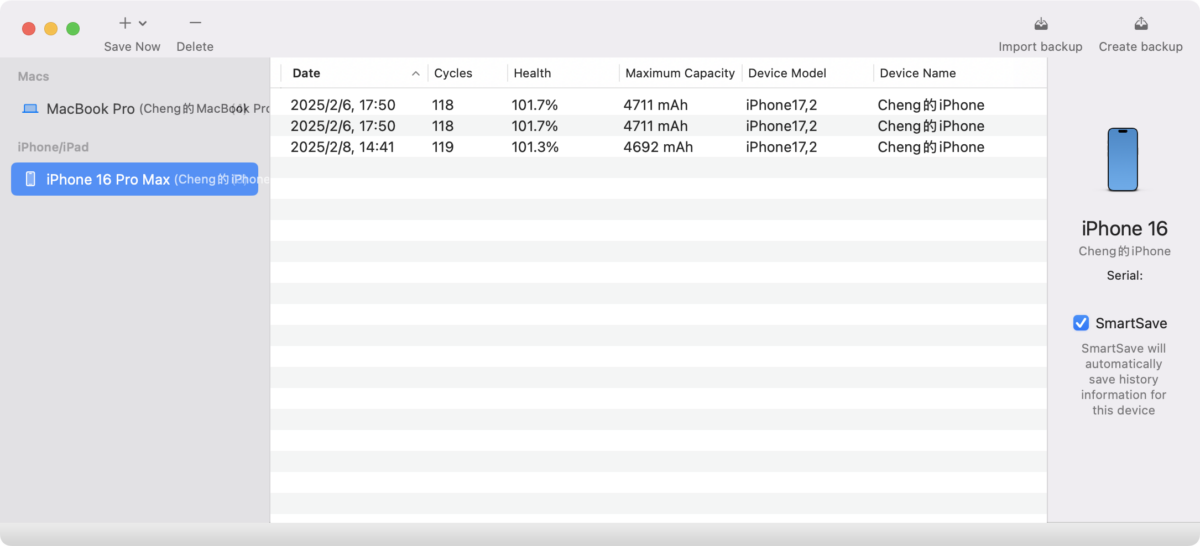Click the Date column sort arrow
Screen dimensions: 1200x546
[416, 73]
